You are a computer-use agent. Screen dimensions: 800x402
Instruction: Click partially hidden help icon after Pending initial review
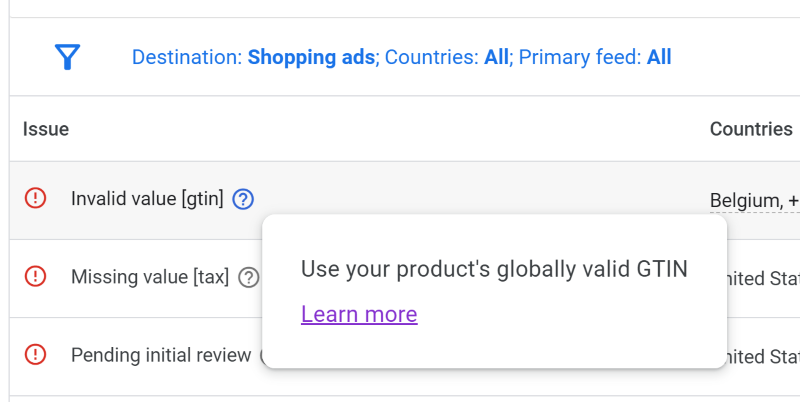tap(261, 356)
